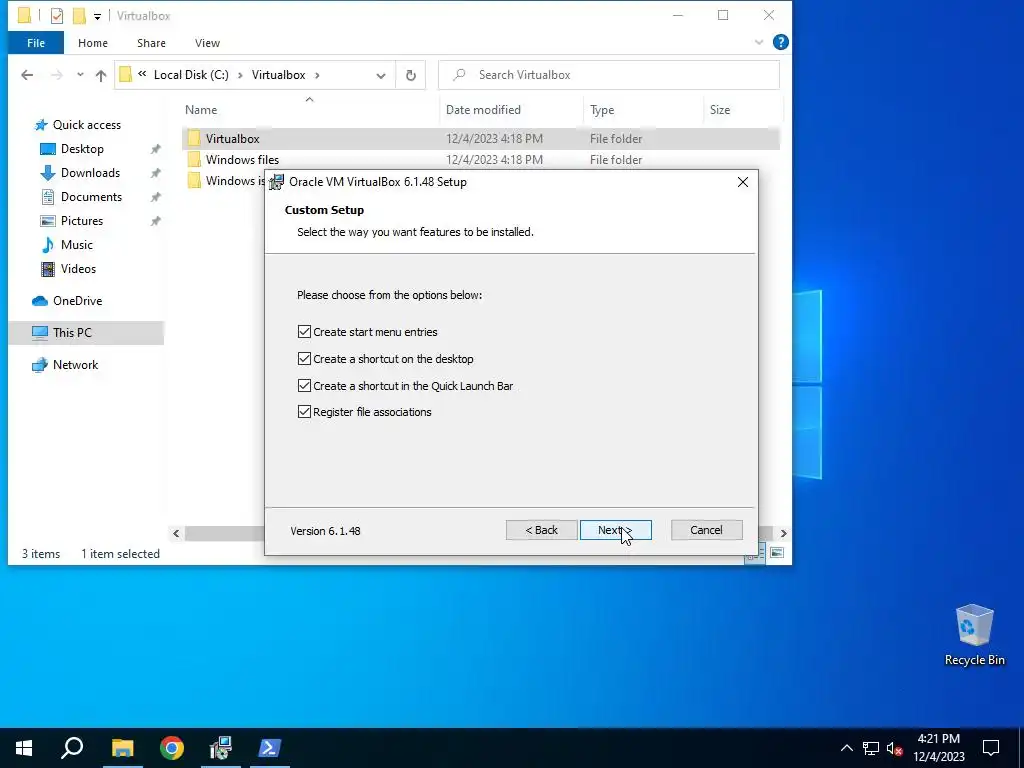
Task: Open network status tray icon
Action: tap(871, 748)
